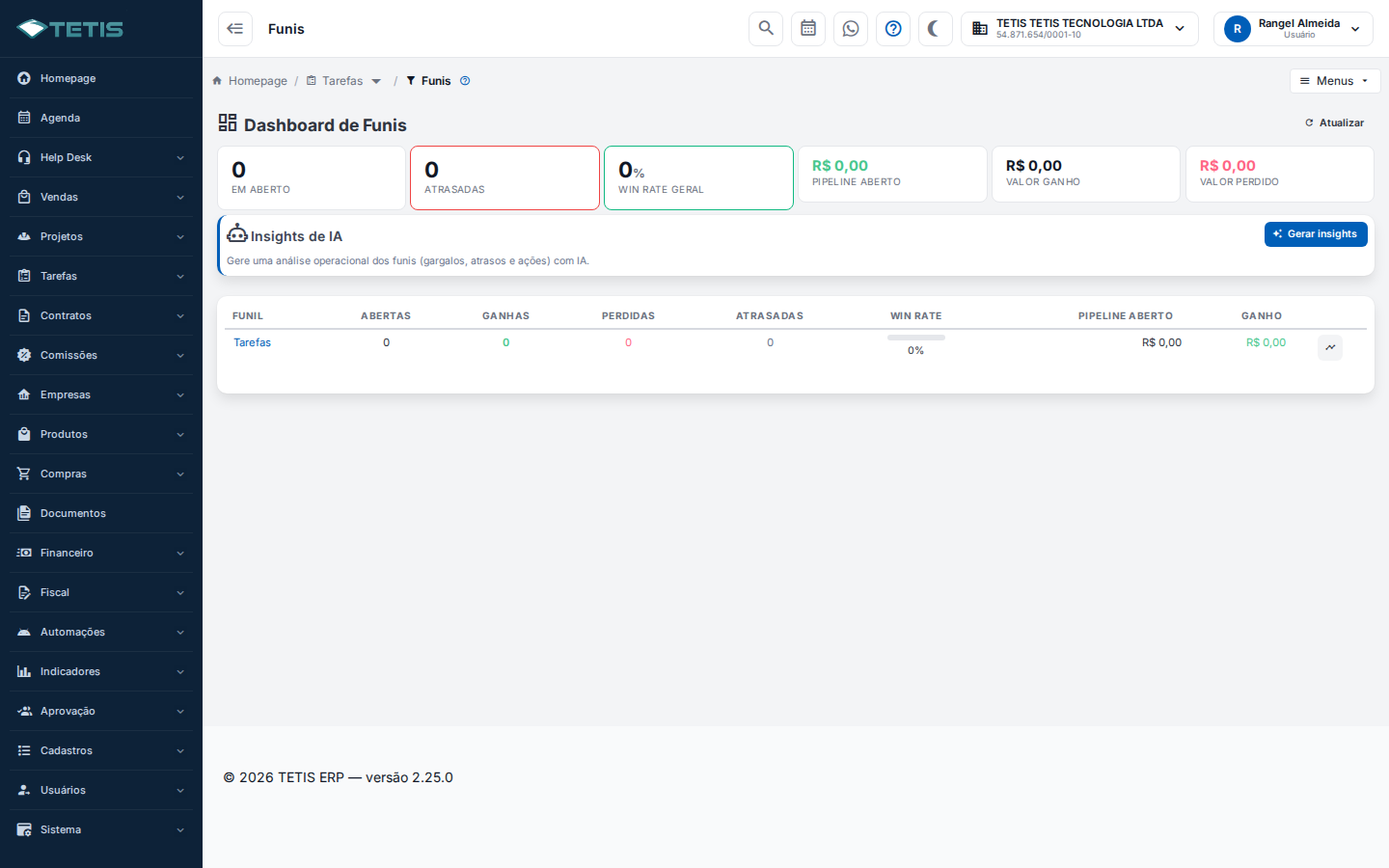The height and width of the screenshot is (868, 1389).
Task: Click the VALOR PERDIDO card
Action: click(x=1280, y=174)
